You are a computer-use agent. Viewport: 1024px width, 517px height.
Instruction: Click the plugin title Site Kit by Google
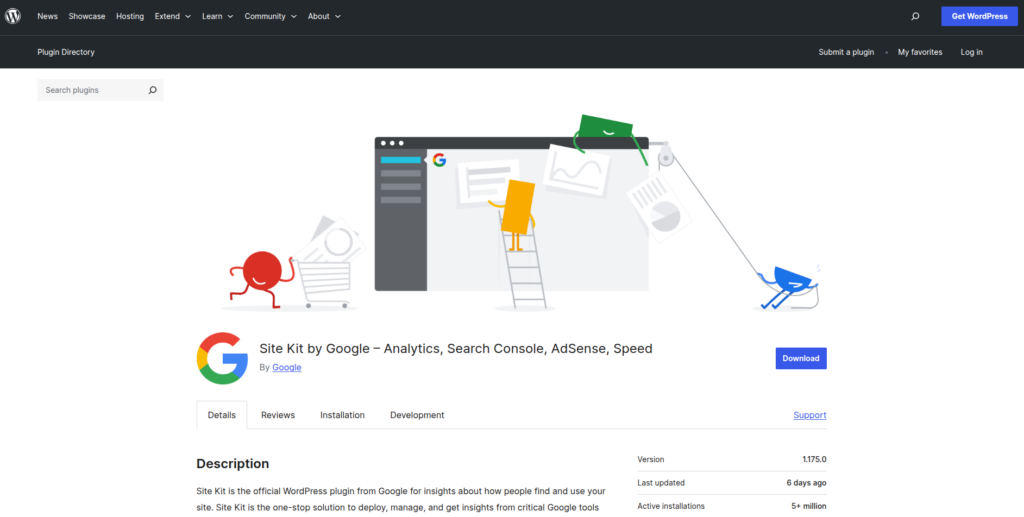click(456, 349)
